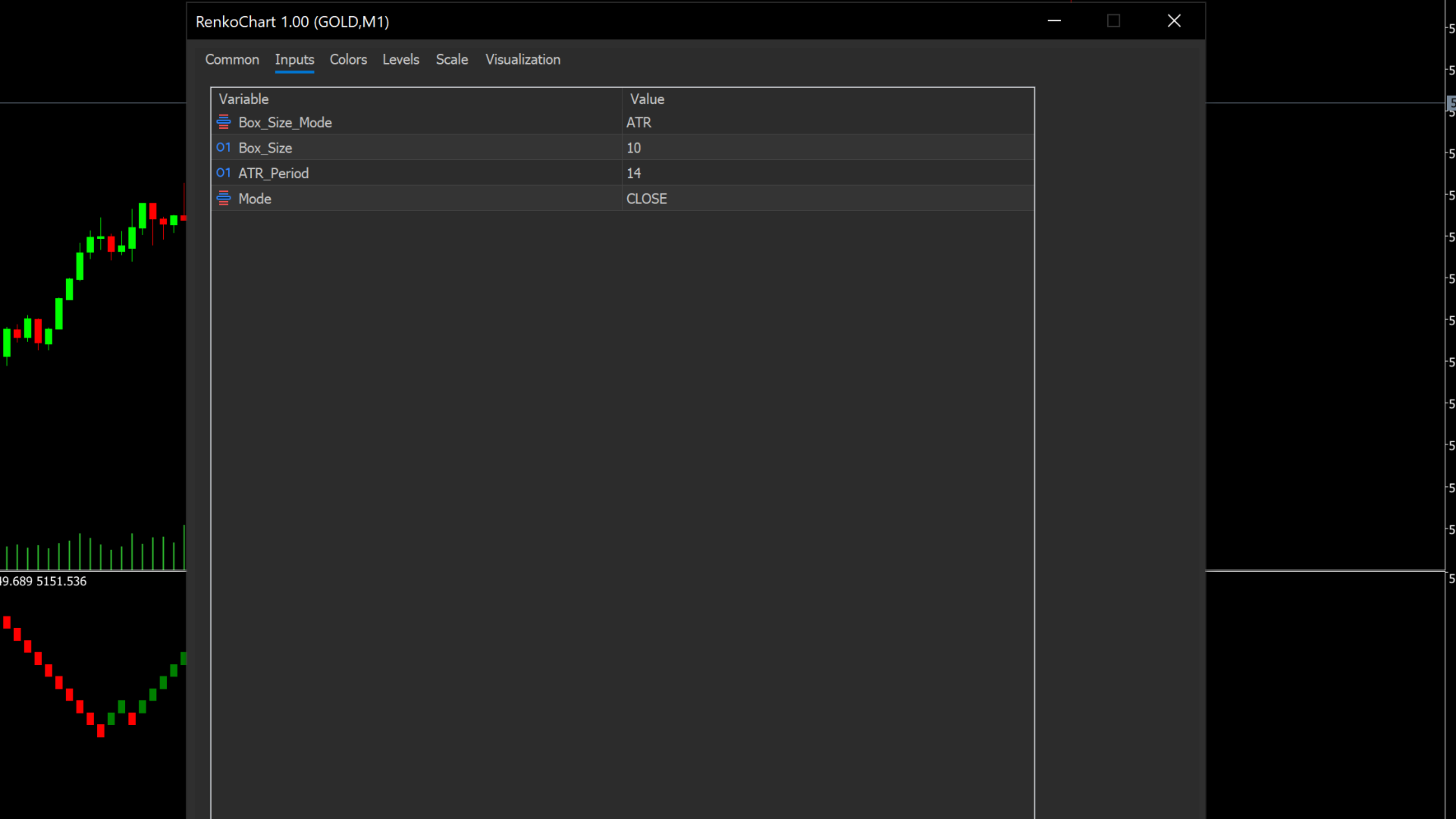Open the Scale tab
1456x819 pixels.
(452, 59)
